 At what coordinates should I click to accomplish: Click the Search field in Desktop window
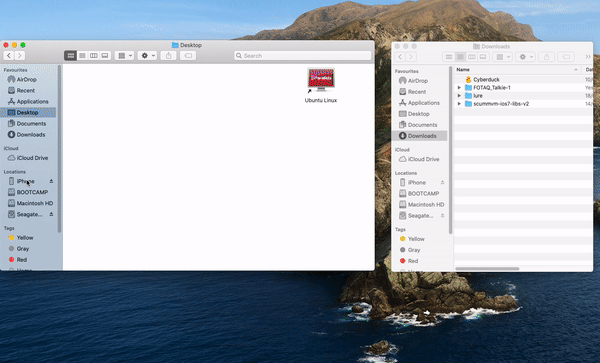tap(303, 55)
